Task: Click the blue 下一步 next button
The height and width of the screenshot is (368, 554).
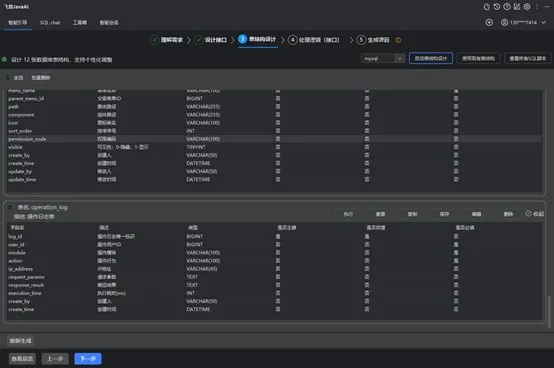Action: 88,359
